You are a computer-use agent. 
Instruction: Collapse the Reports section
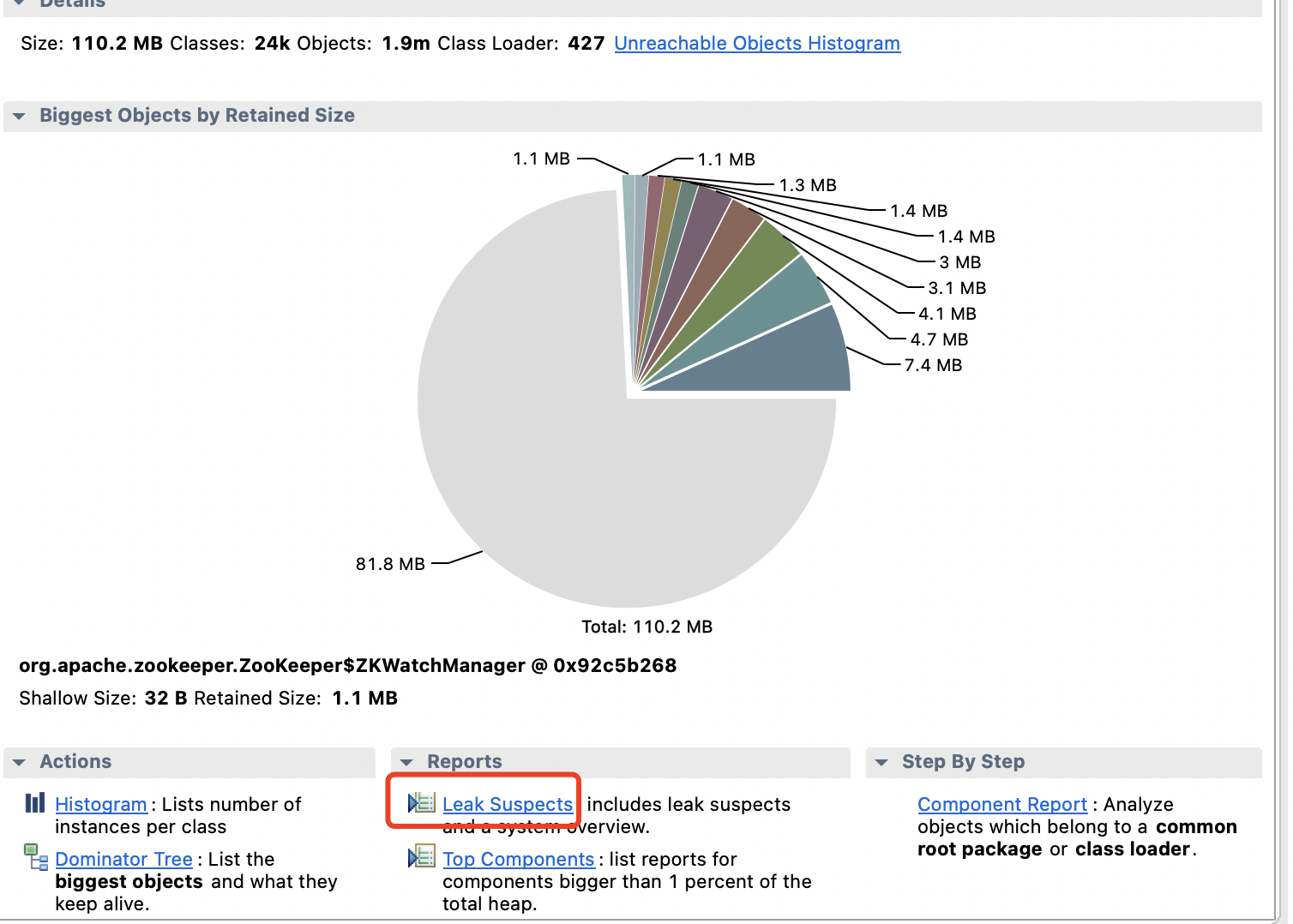click(406, 762)
